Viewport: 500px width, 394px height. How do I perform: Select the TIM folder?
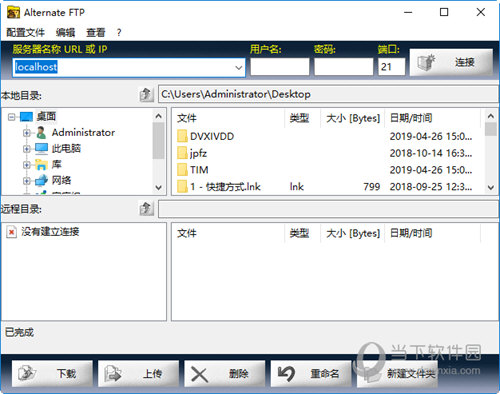pos(199,170)
